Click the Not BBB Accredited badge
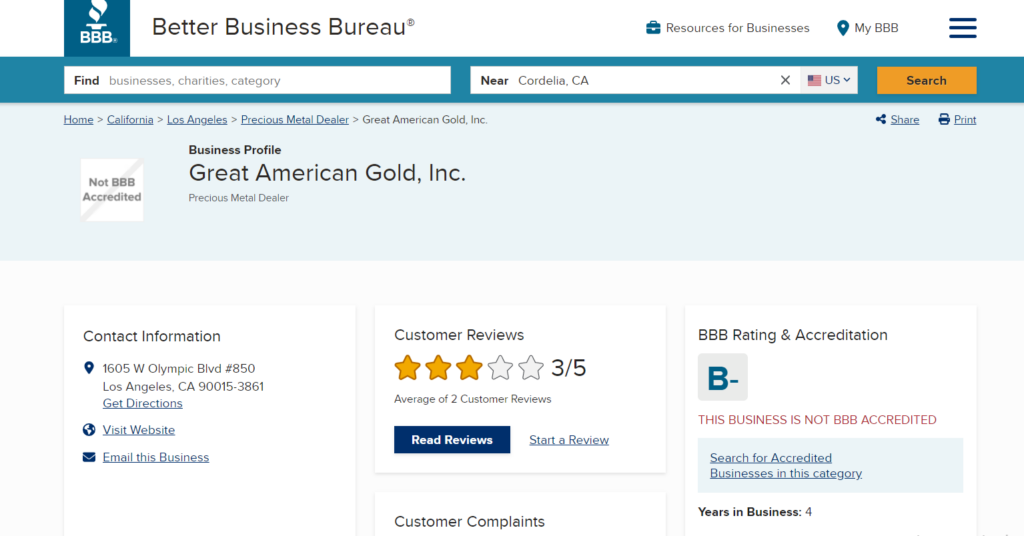 [112, 190]
